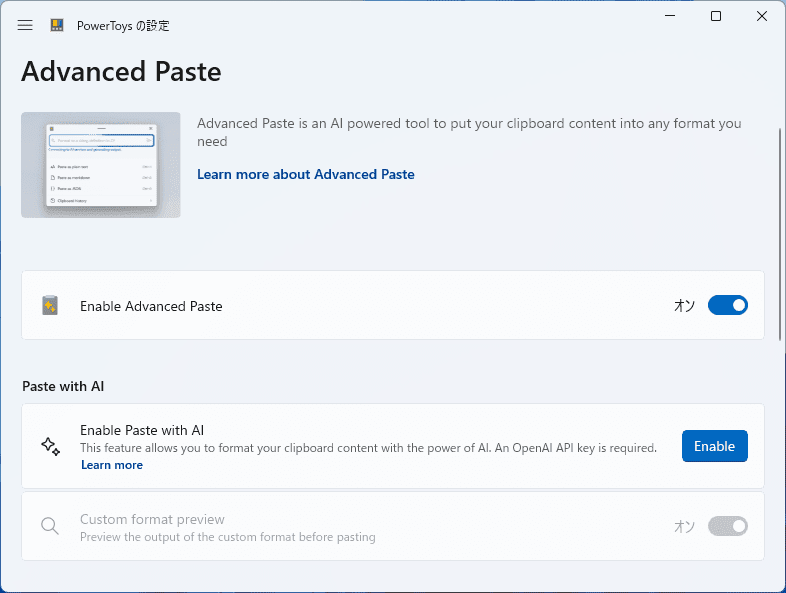Click the Custom format preview label
This screenshot has height=593, width=786.
pos(152,519)
